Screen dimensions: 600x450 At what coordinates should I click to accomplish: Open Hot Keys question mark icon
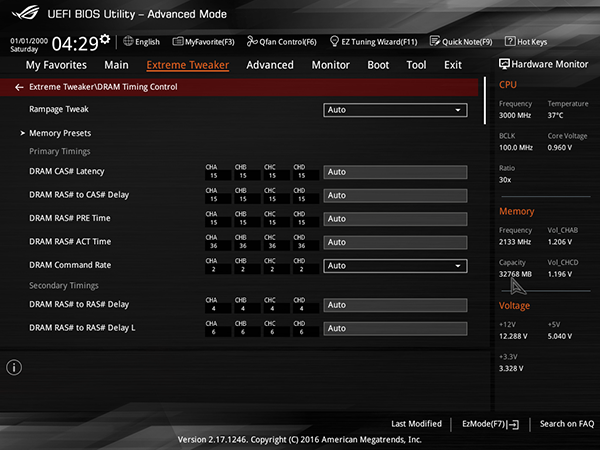pos(510,41)
